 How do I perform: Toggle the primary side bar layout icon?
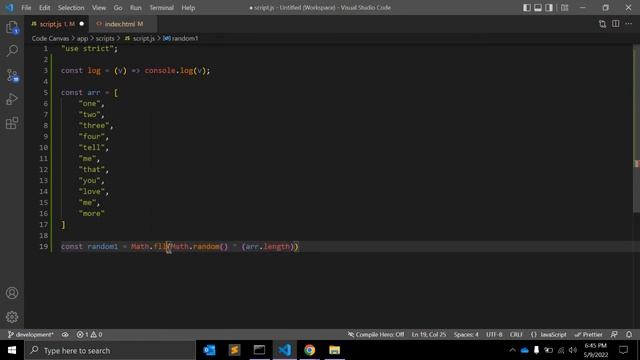[x=527, y=8]
